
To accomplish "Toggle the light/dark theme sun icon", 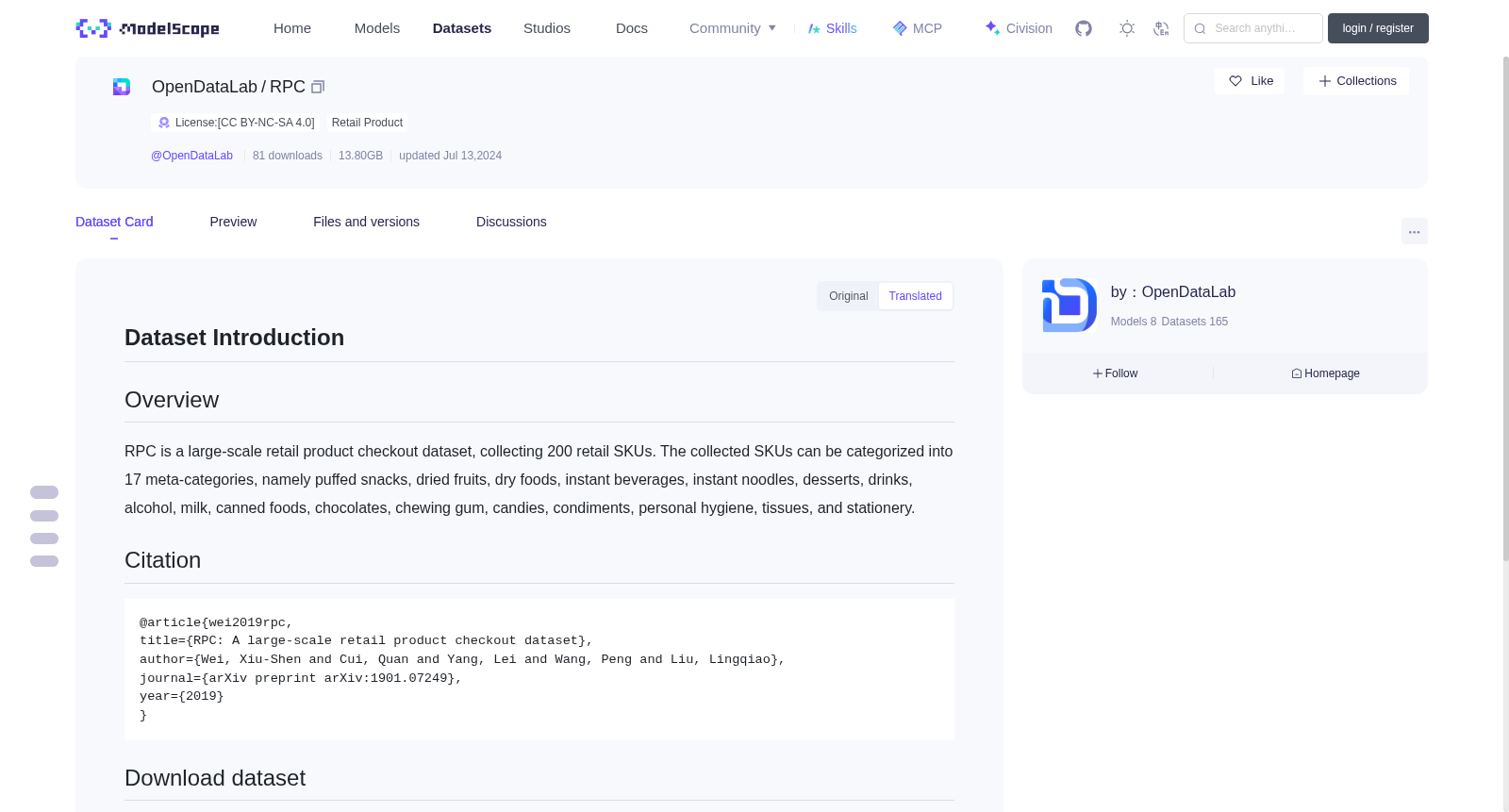I will pyautogui.click(x=1126, y=28).
